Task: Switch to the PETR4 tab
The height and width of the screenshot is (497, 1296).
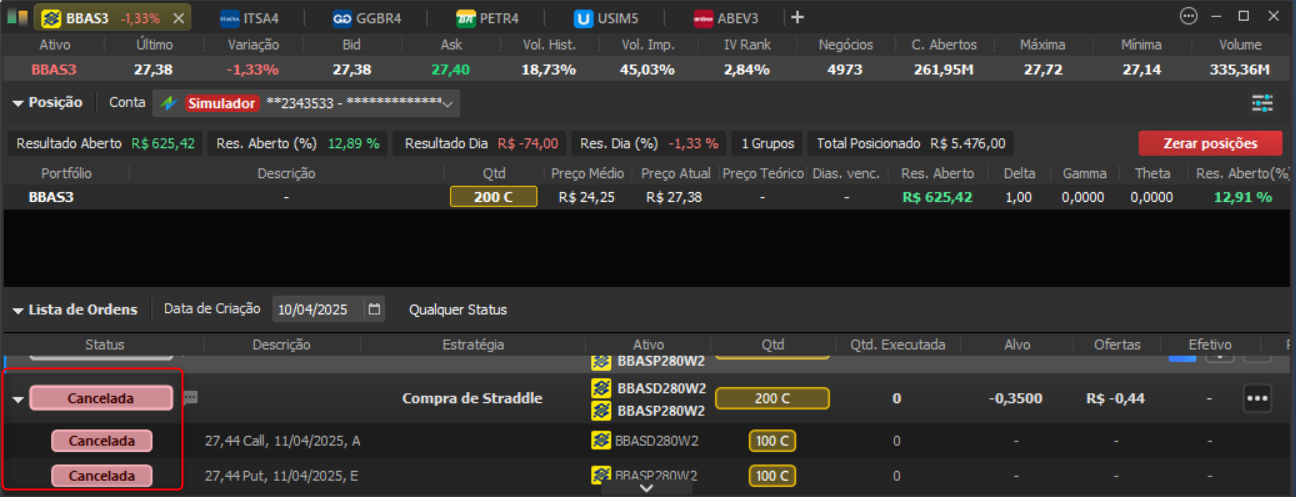Action: [488, 18]
